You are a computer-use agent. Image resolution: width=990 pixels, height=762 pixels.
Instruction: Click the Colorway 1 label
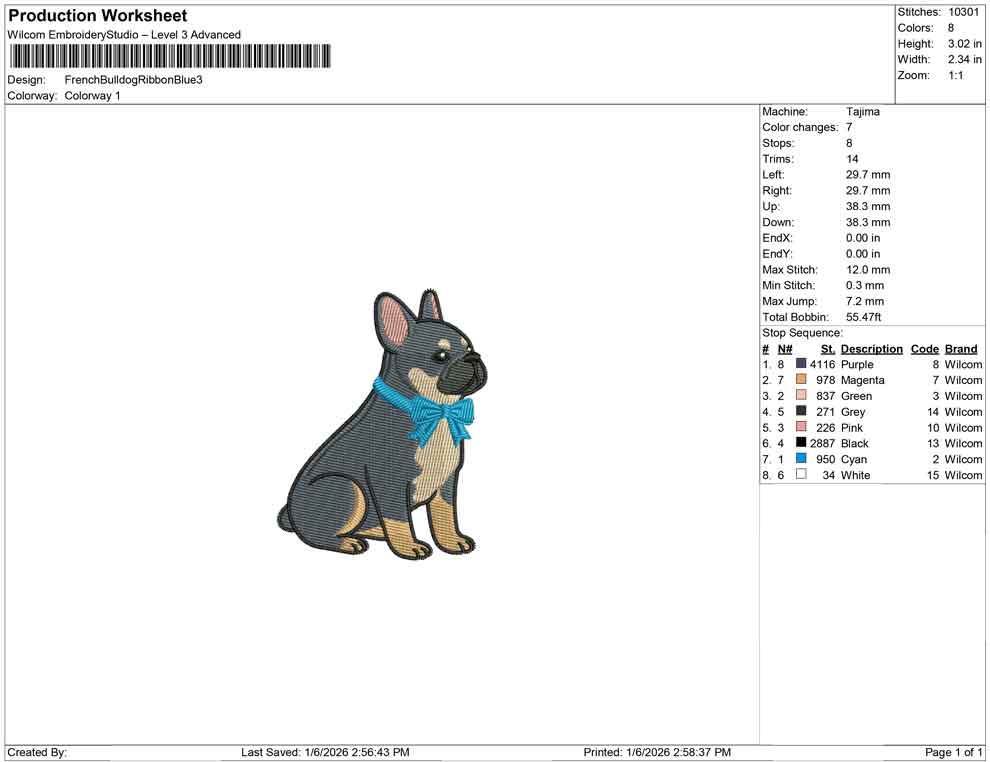(90, 96)
